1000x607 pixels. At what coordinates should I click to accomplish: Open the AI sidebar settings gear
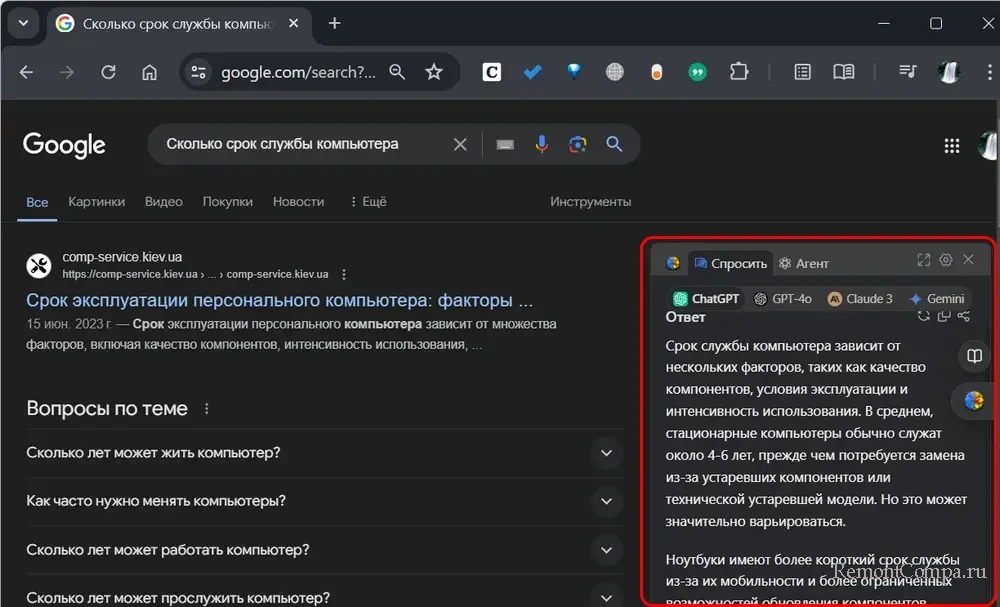point(946,260)
